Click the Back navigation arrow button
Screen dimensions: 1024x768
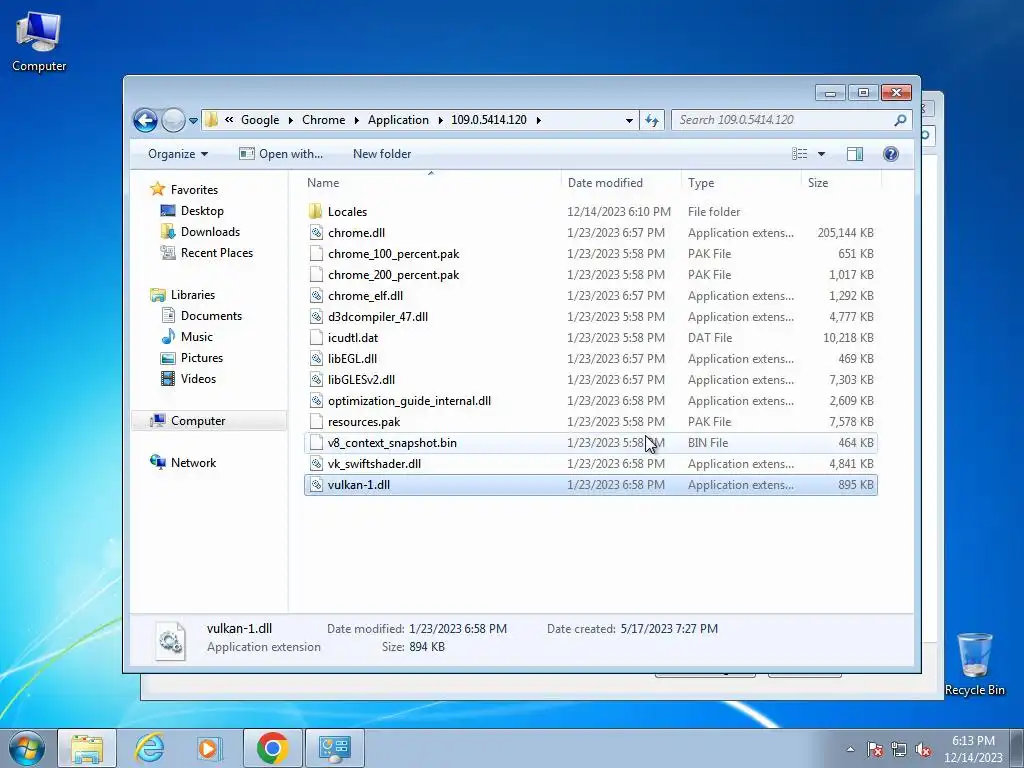pyautogui.click(x=145, y=120)
